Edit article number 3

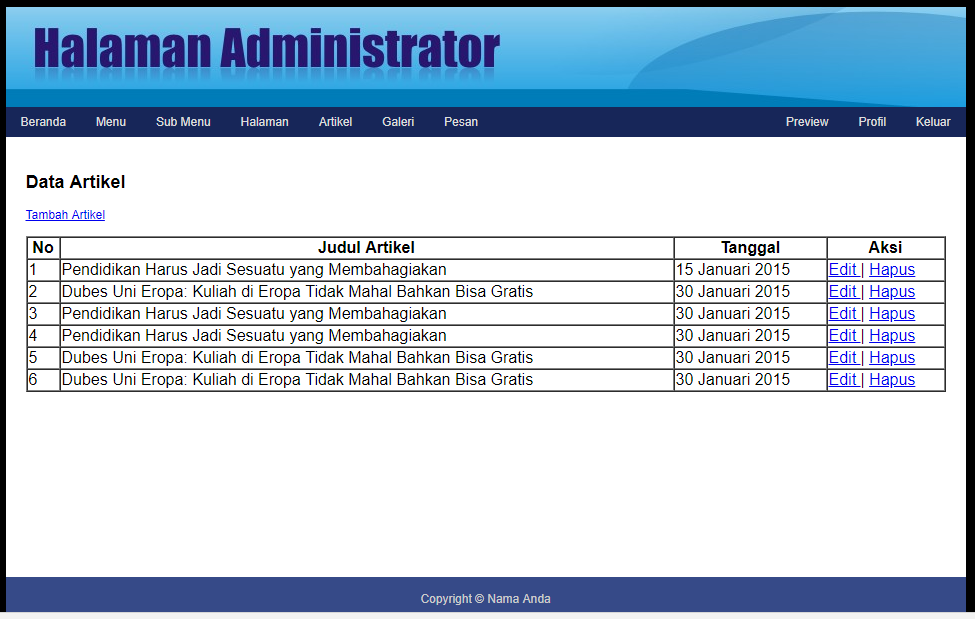tap(843, 314)
